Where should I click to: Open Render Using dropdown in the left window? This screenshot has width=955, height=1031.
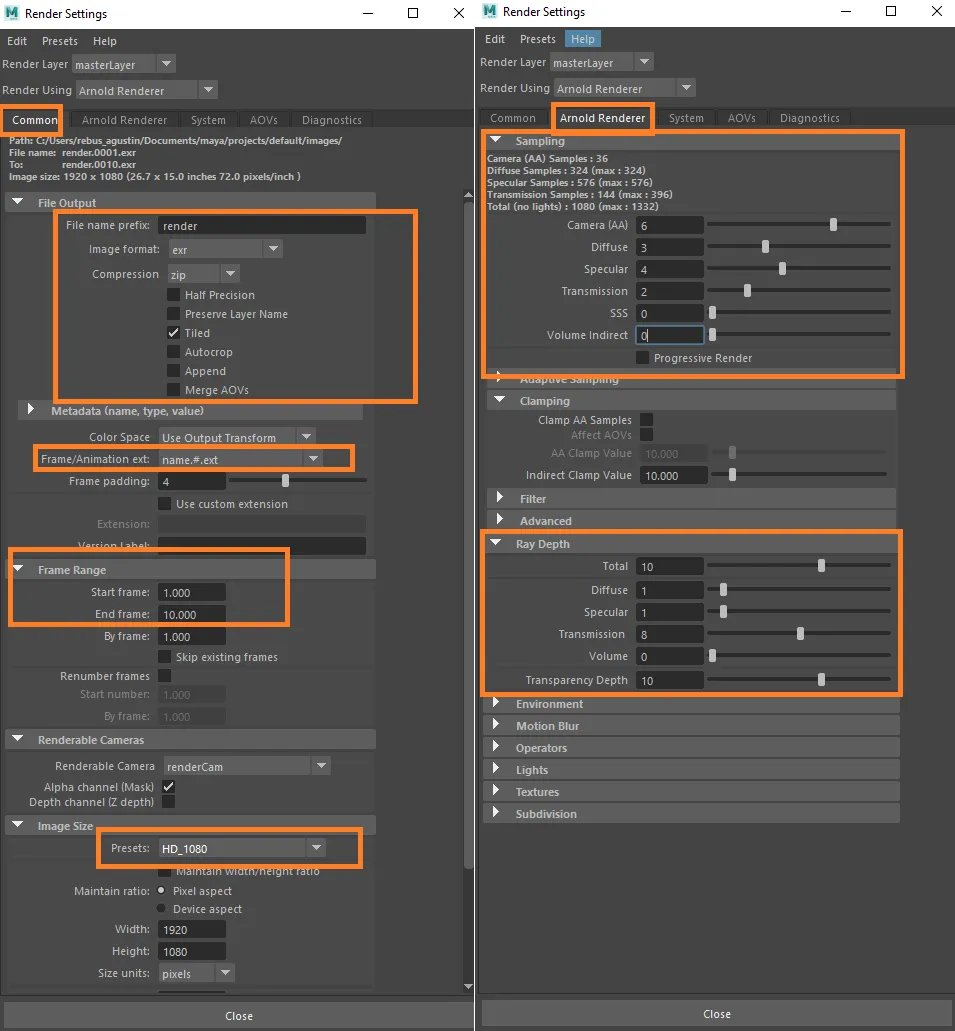click(146, 90)
